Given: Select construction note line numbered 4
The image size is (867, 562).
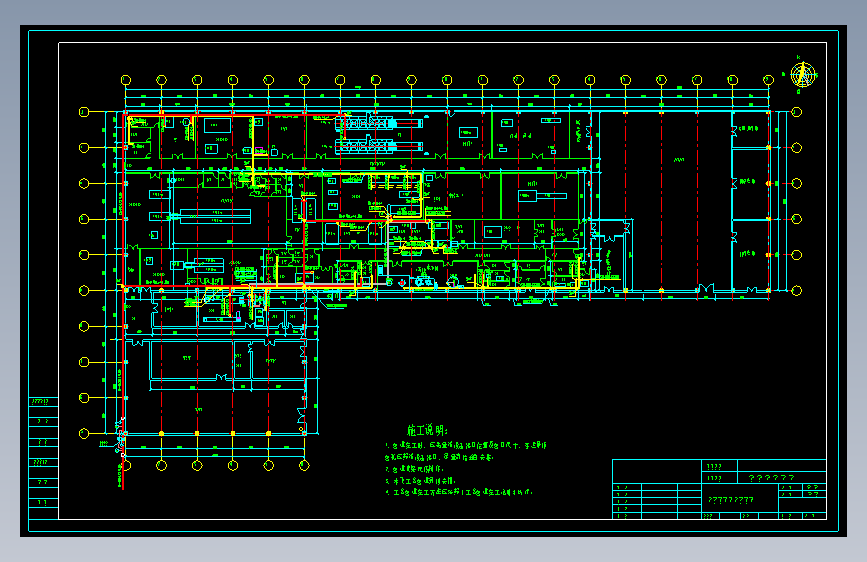Looking at the screenshot, I should click(459, 492).
